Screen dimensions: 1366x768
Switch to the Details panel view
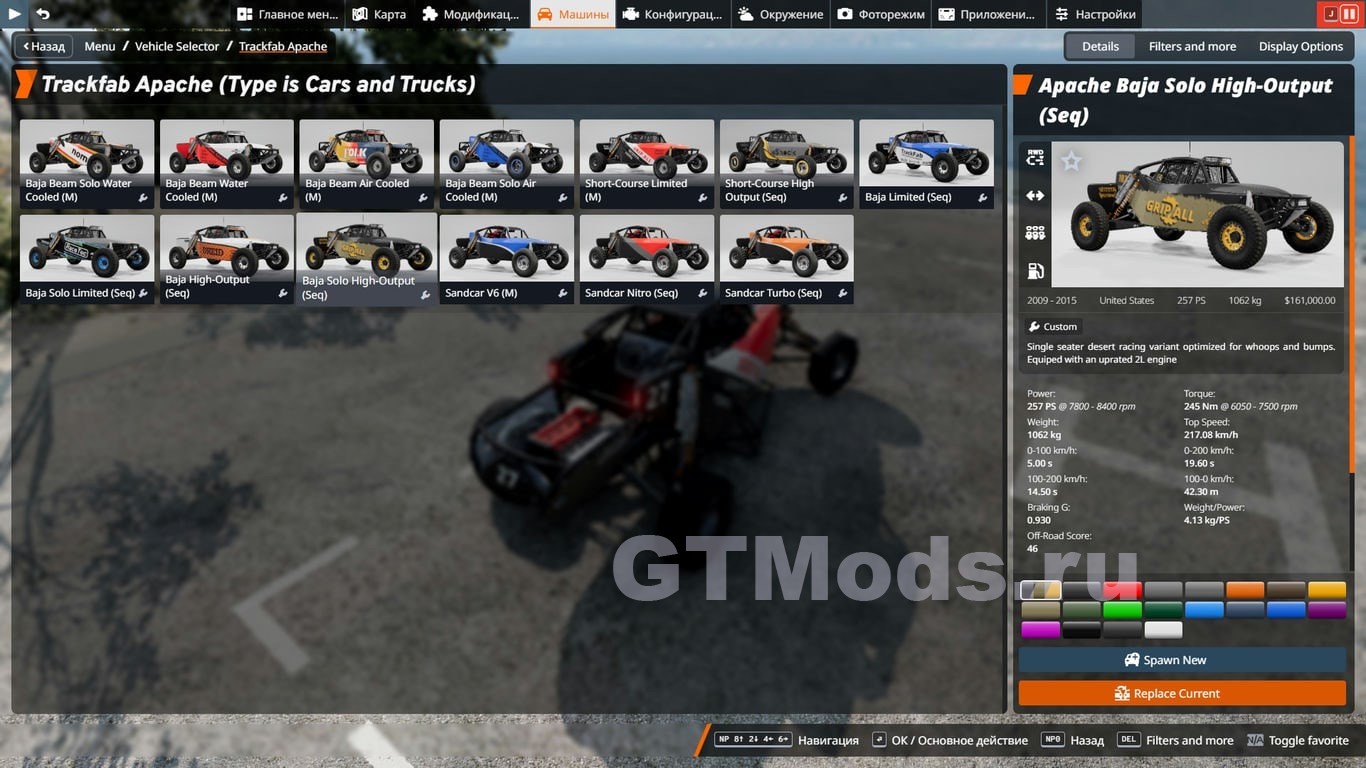click(x=1100, y=46)
